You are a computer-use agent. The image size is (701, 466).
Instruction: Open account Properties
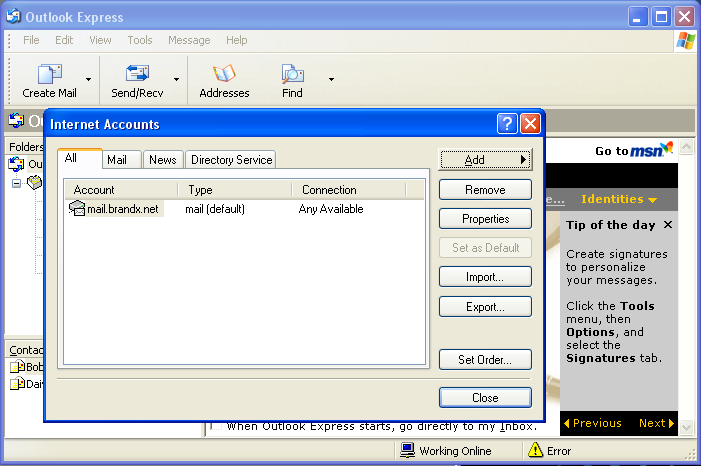pyautogui.click(x=486, y=219)
